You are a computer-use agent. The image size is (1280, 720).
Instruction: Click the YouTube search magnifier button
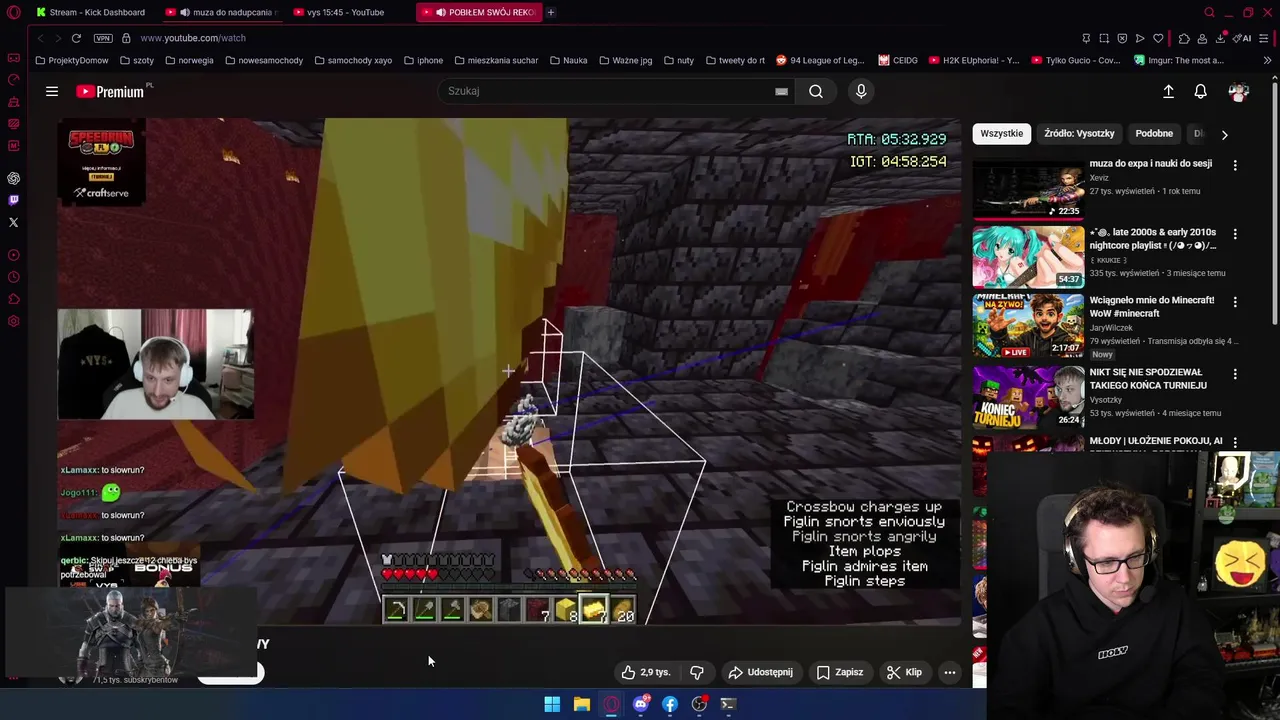click(x=816, y=91)
